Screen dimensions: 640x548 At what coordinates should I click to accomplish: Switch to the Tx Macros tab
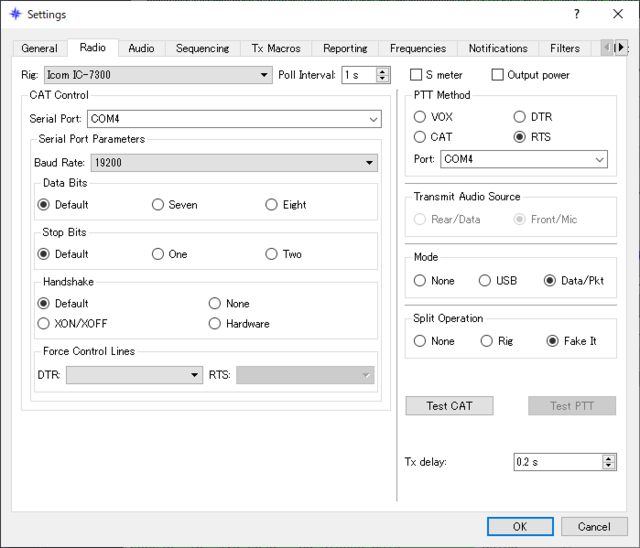pyautogui.click(x=276, y=48)
